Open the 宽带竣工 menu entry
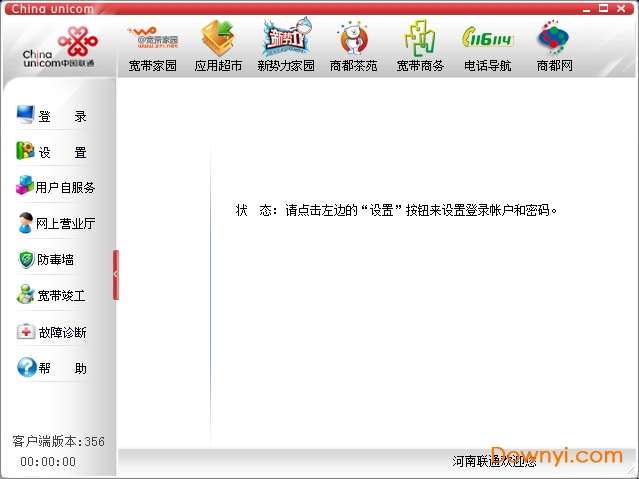Viewport: 639px width, 479px height. point(62,296)
